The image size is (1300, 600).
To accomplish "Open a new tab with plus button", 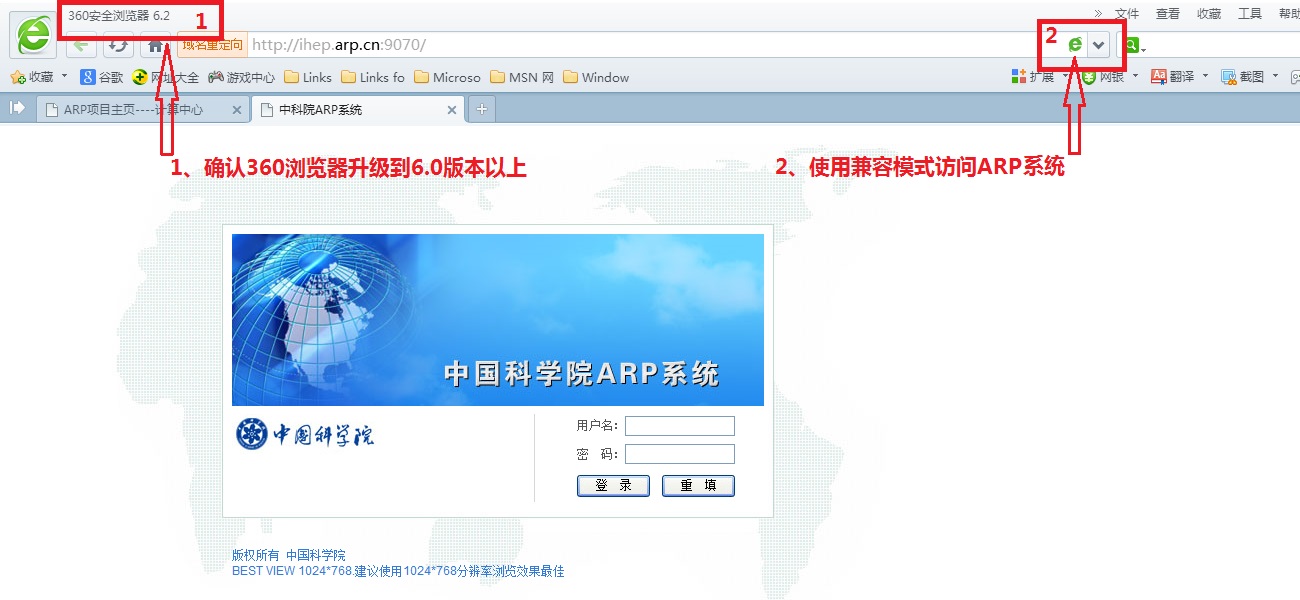I will (482, 109).
